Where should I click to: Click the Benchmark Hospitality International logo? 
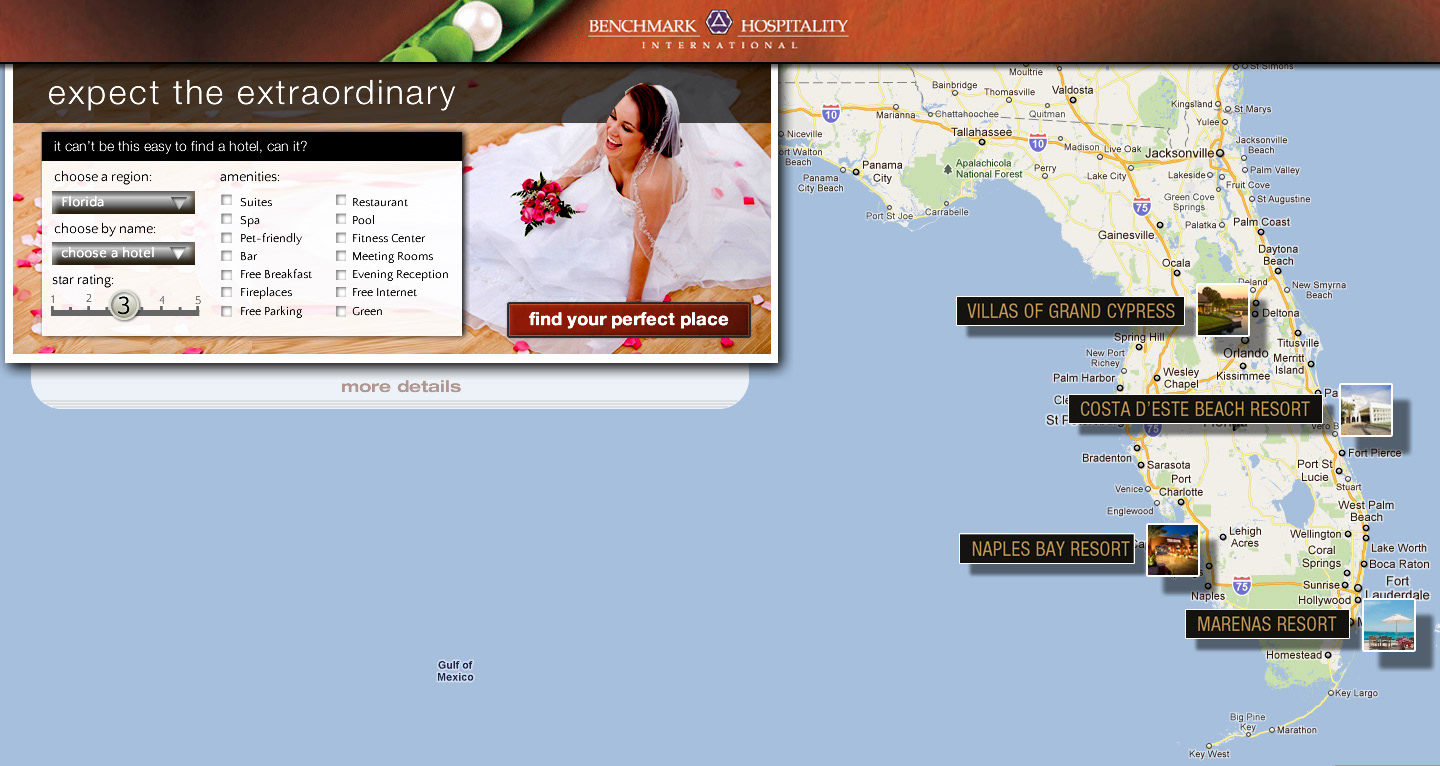point(718,29)
